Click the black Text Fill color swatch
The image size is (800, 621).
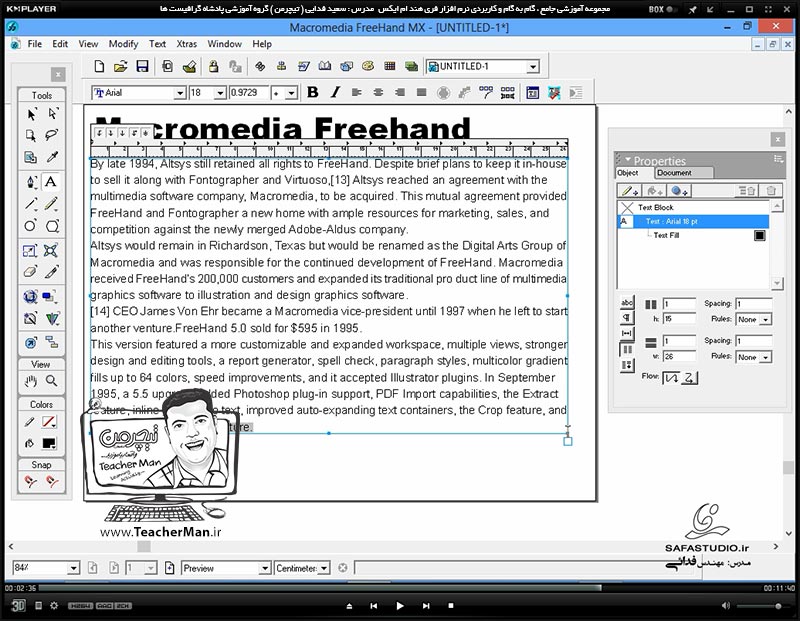point(760,235)
